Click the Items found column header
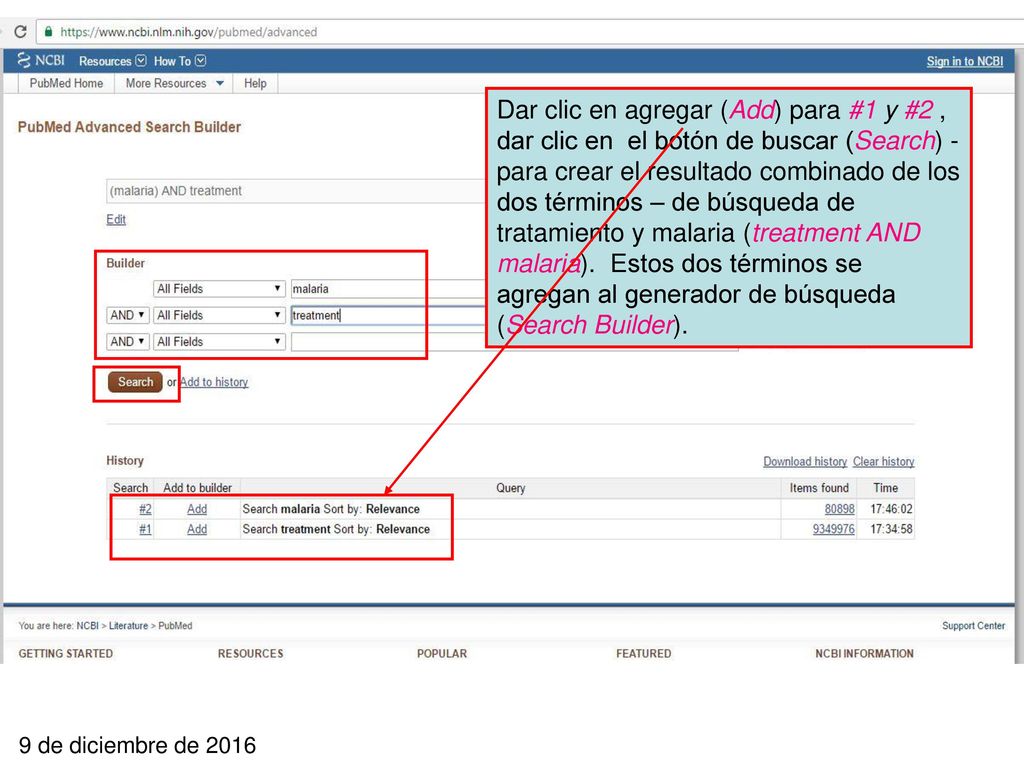This screenshot has width=1024, height=768. [819, 488]
